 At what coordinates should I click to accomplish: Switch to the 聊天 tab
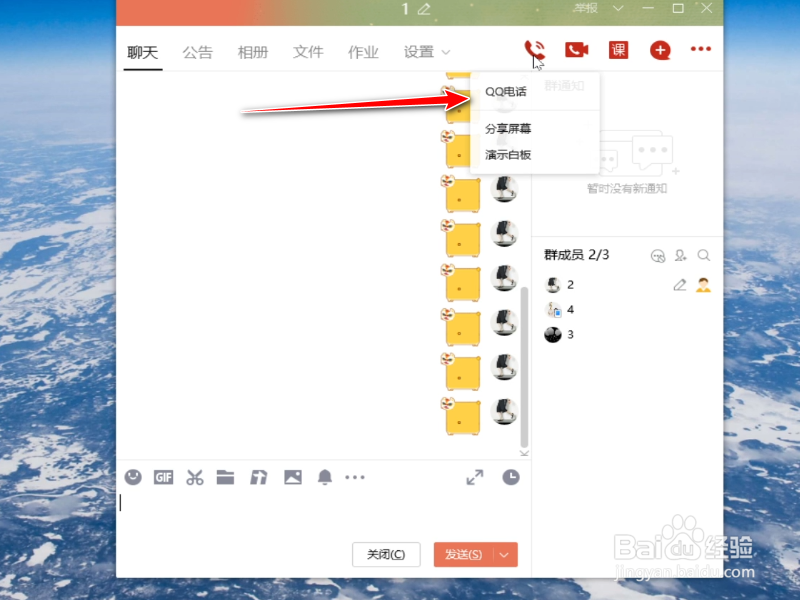click(x=143, y=52)
